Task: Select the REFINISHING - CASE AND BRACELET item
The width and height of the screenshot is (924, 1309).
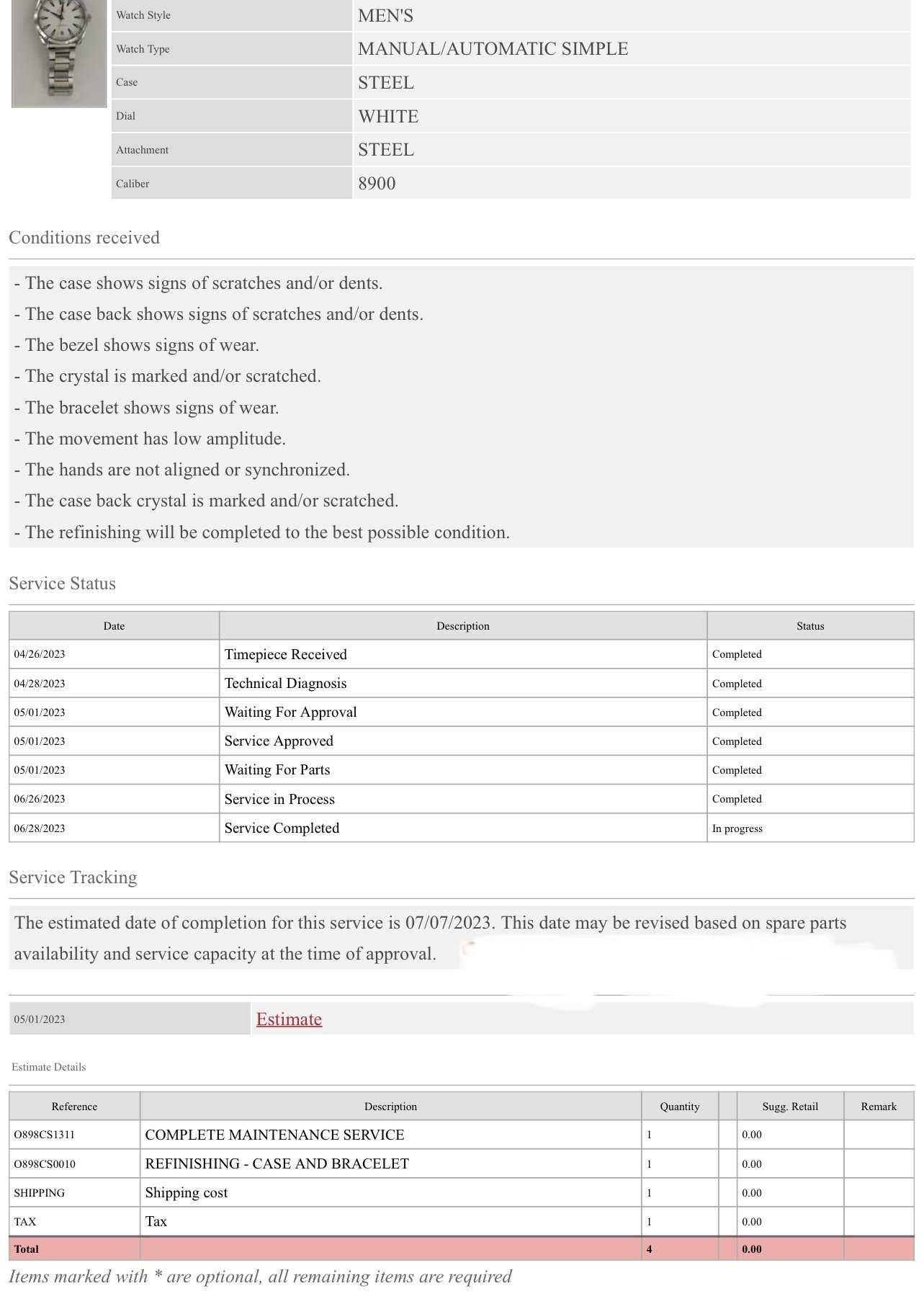Action: pyautogui.click(x=277, y=1163)
